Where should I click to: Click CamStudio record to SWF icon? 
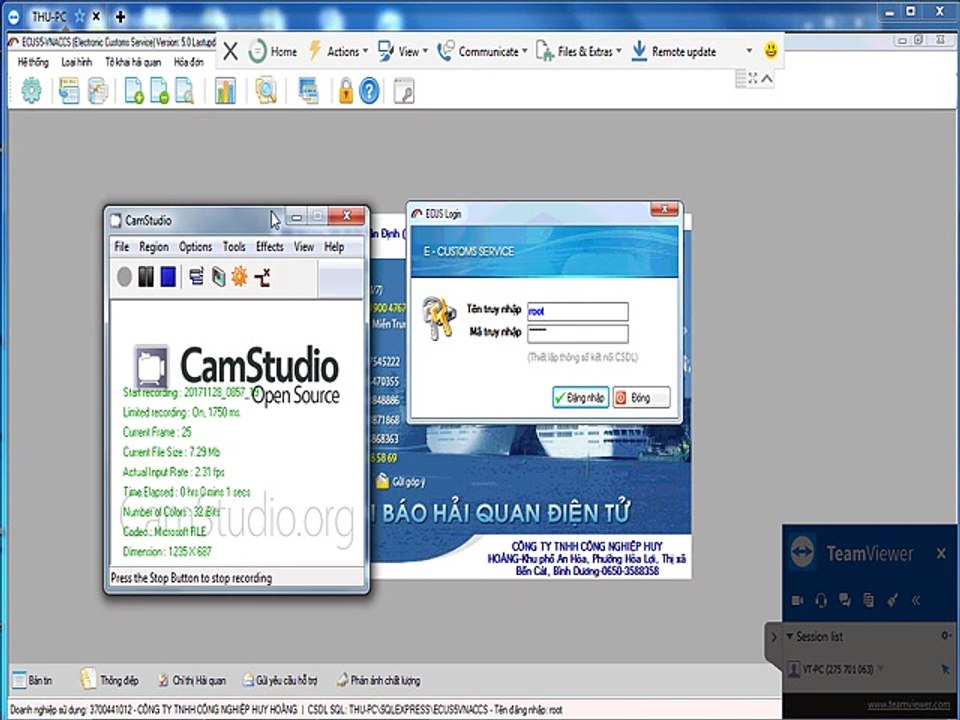pos(218,277)
